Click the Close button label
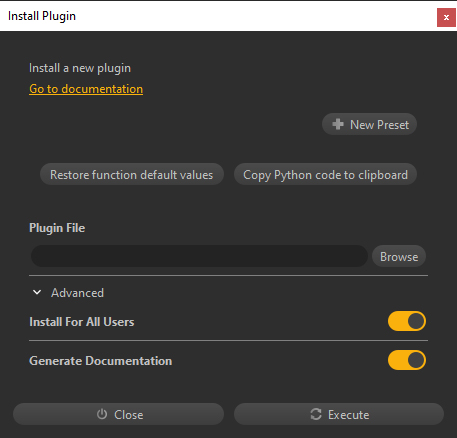Image resolution: width=457 pixels, height=438 pixels. (129, 415)
